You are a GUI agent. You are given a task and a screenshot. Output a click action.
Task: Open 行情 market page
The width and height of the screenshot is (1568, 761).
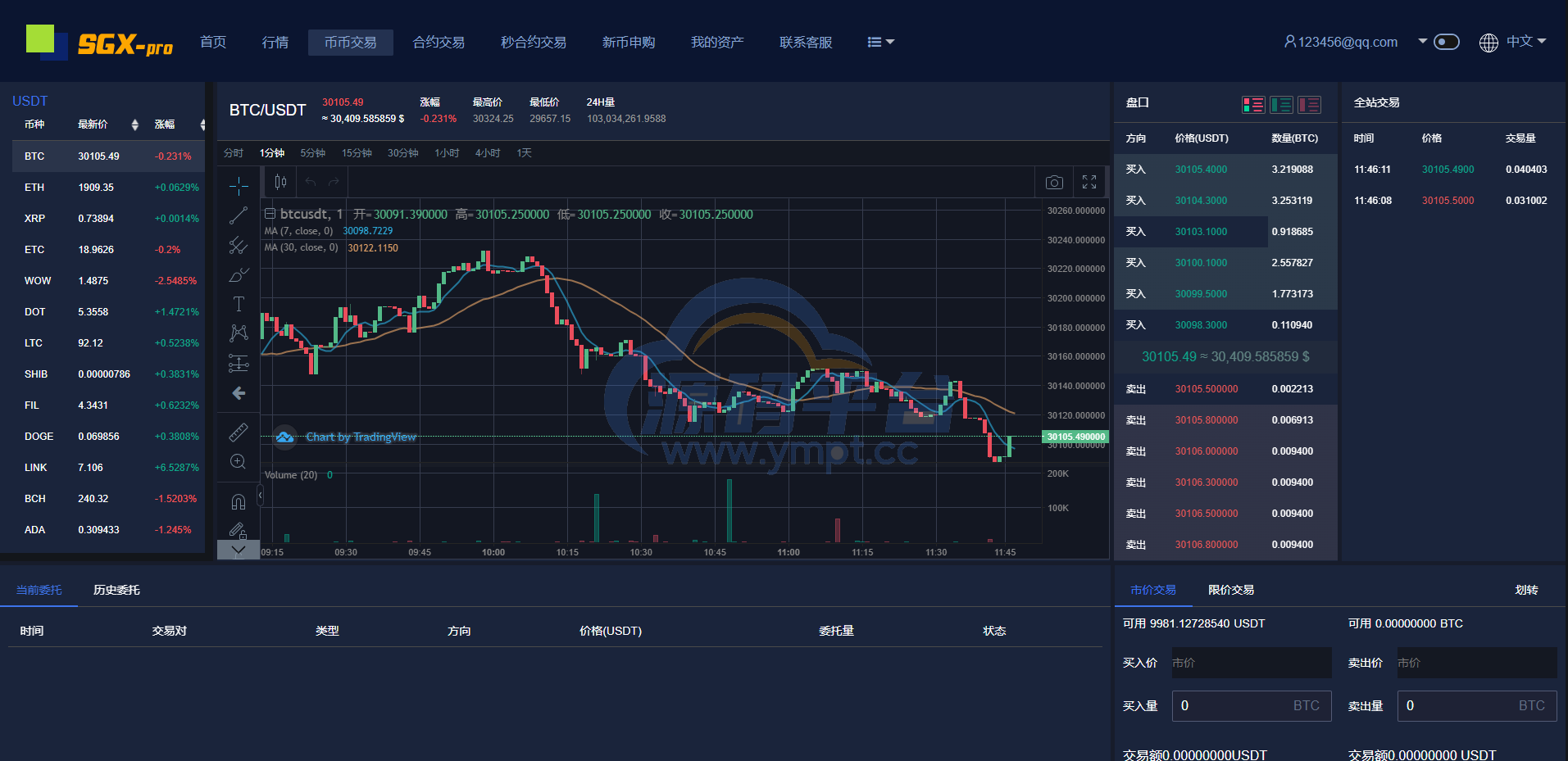(x=275, y=42)
